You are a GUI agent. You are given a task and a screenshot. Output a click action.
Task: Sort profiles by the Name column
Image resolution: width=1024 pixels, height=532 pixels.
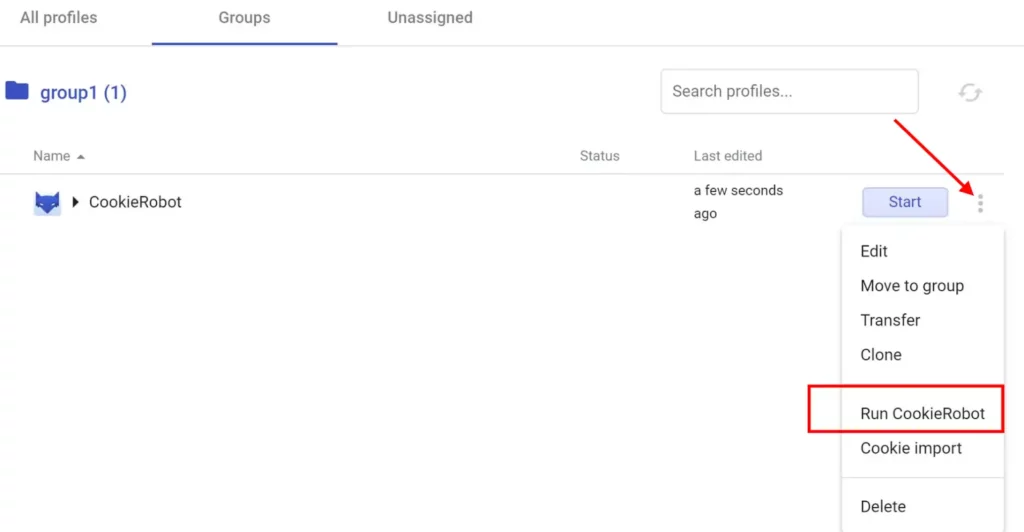pos(59,156)
